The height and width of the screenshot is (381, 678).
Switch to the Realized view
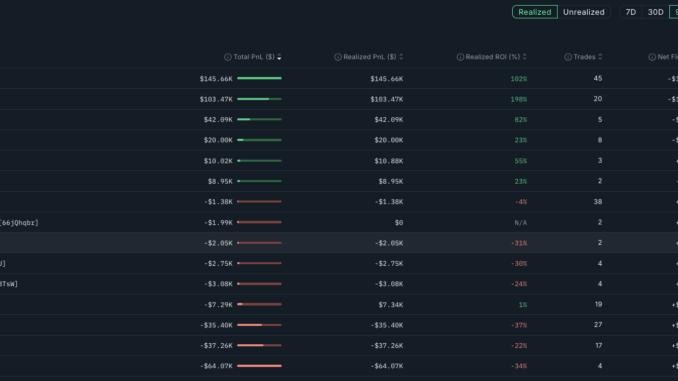[534, 12]
